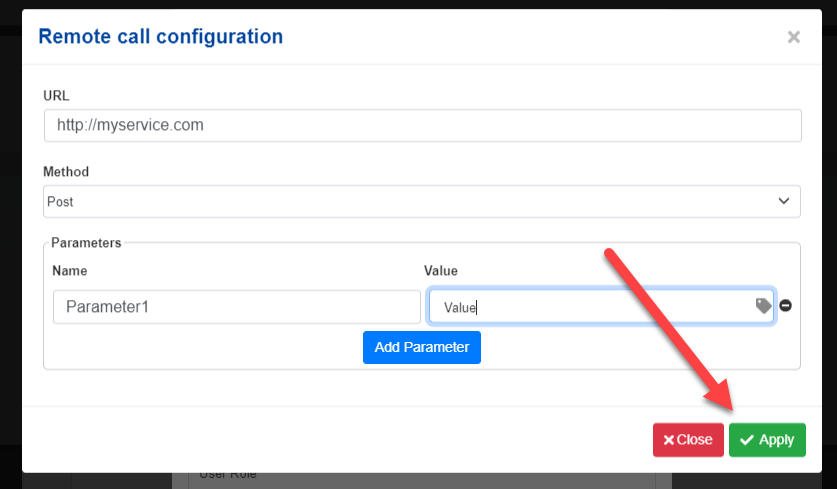
Task: Click the Name column header
Action: point(69,271)
